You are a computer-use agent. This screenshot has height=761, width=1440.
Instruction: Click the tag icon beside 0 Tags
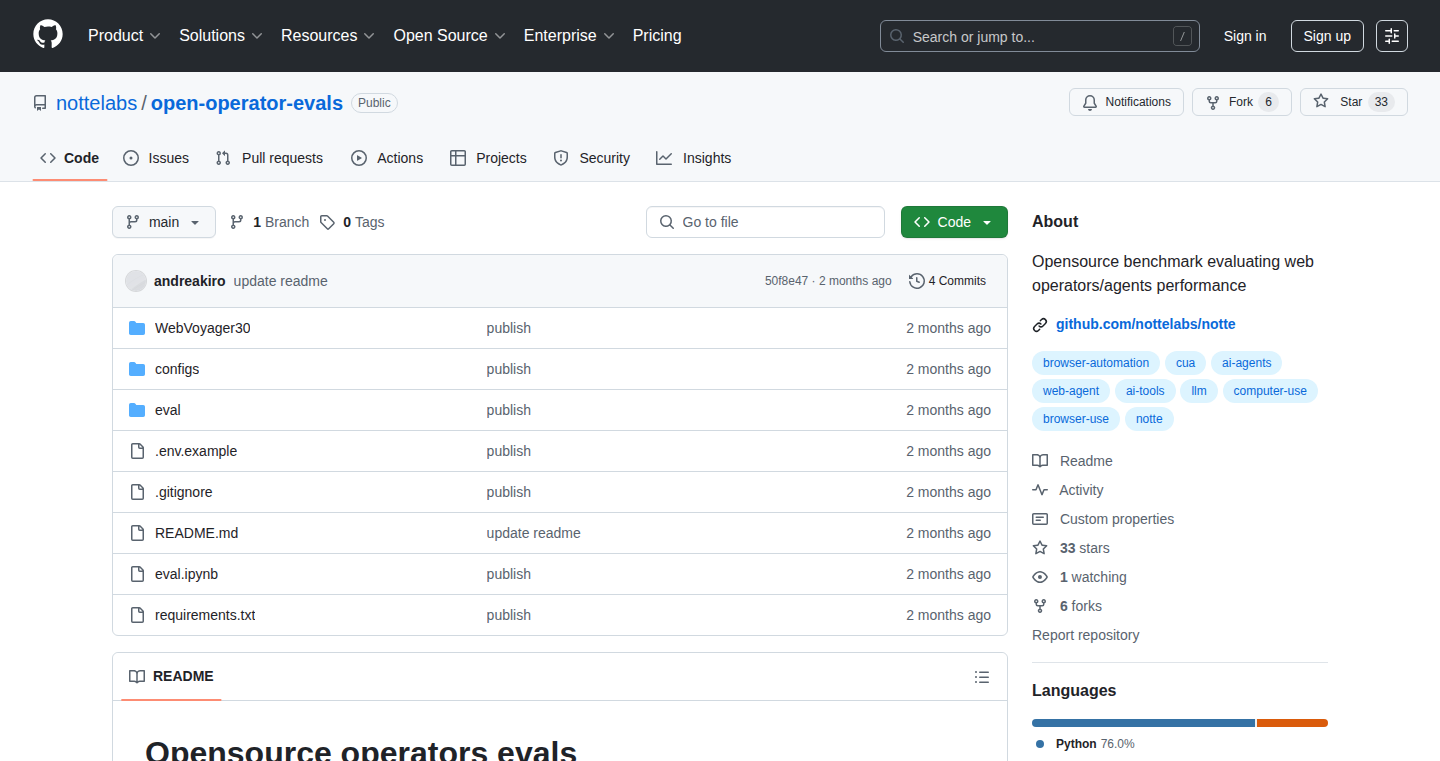point(327,222)
